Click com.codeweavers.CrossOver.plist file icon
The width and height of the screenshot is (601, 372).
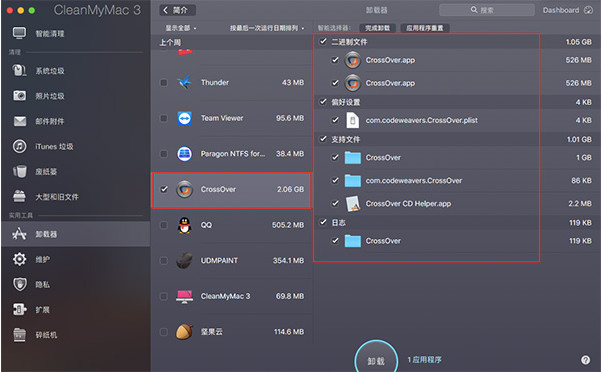tap(353, 120)
